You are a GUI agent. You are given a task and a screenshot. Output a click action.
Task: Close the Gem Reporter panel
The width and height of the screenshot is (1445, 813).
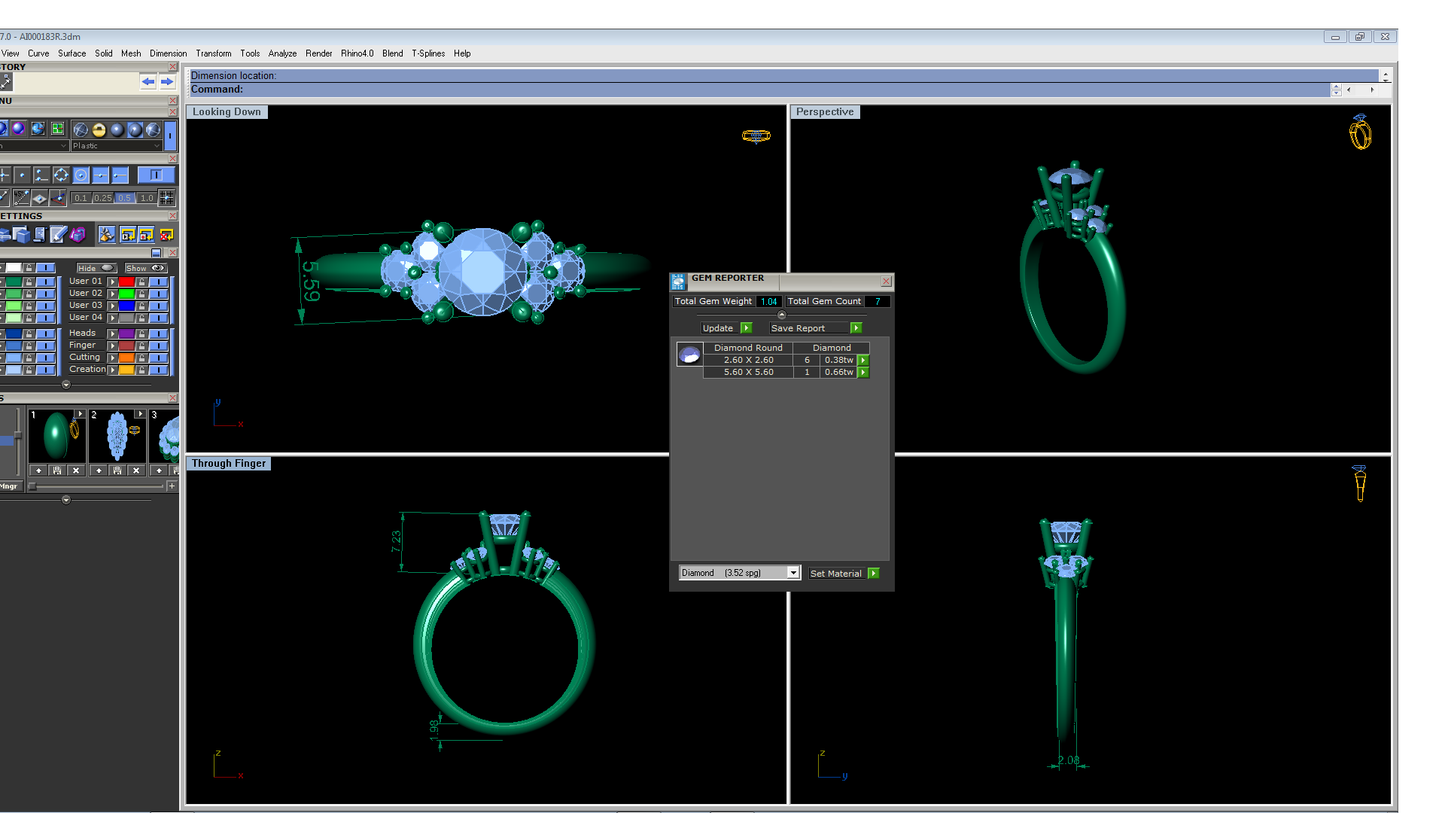click(x=886, y=282)
